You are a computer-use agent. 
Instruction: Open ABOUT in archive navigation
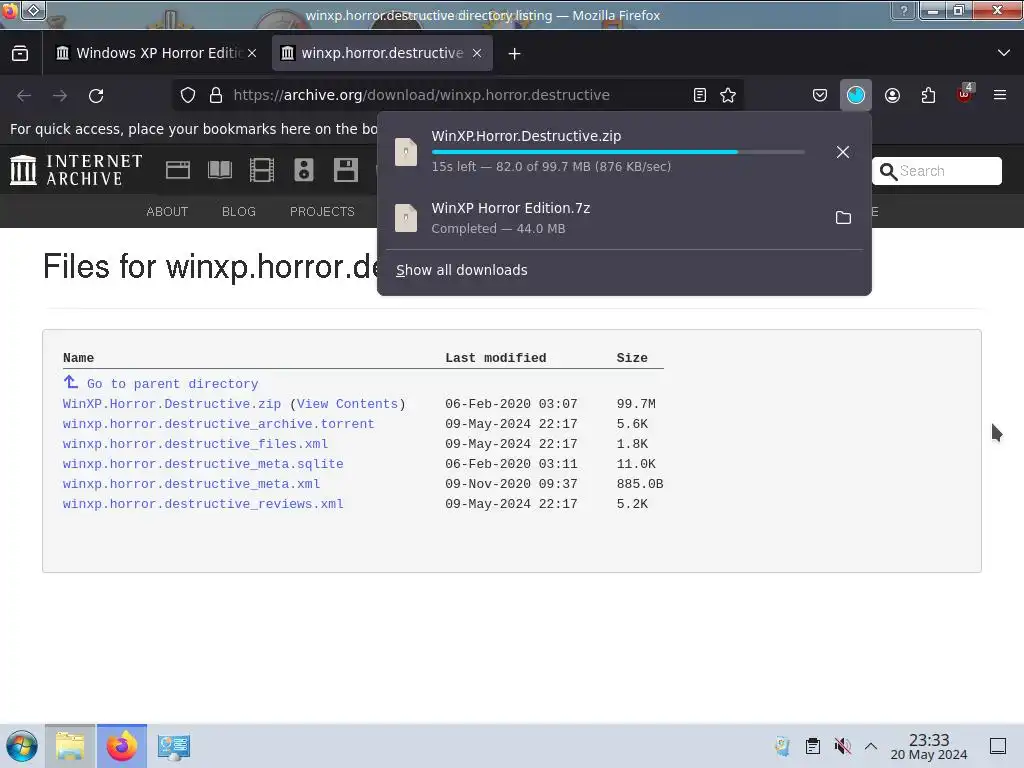click(x=167, y=212)
